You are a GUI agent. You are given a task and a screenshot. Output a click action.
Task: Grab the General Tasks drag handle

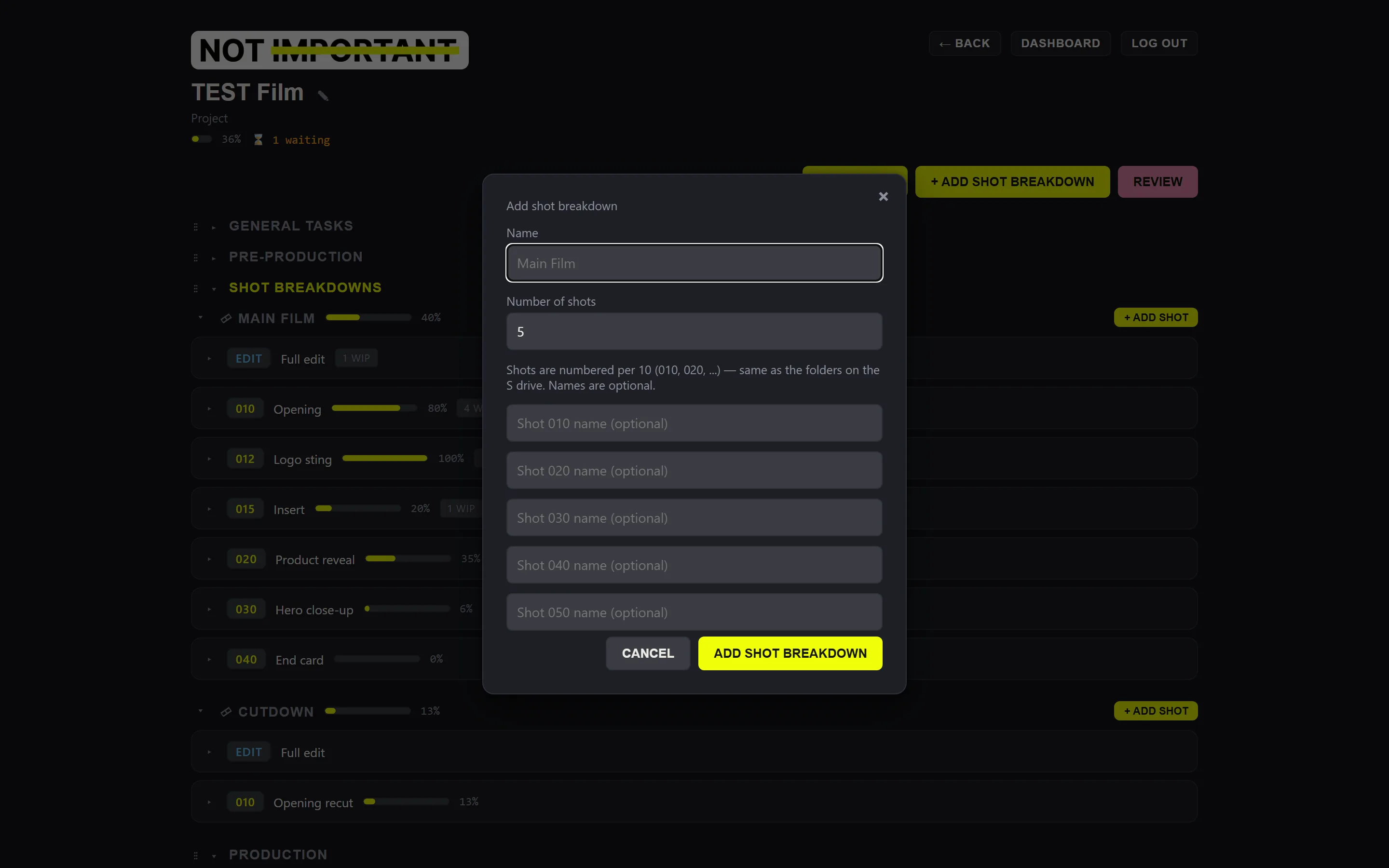point(196,227)
